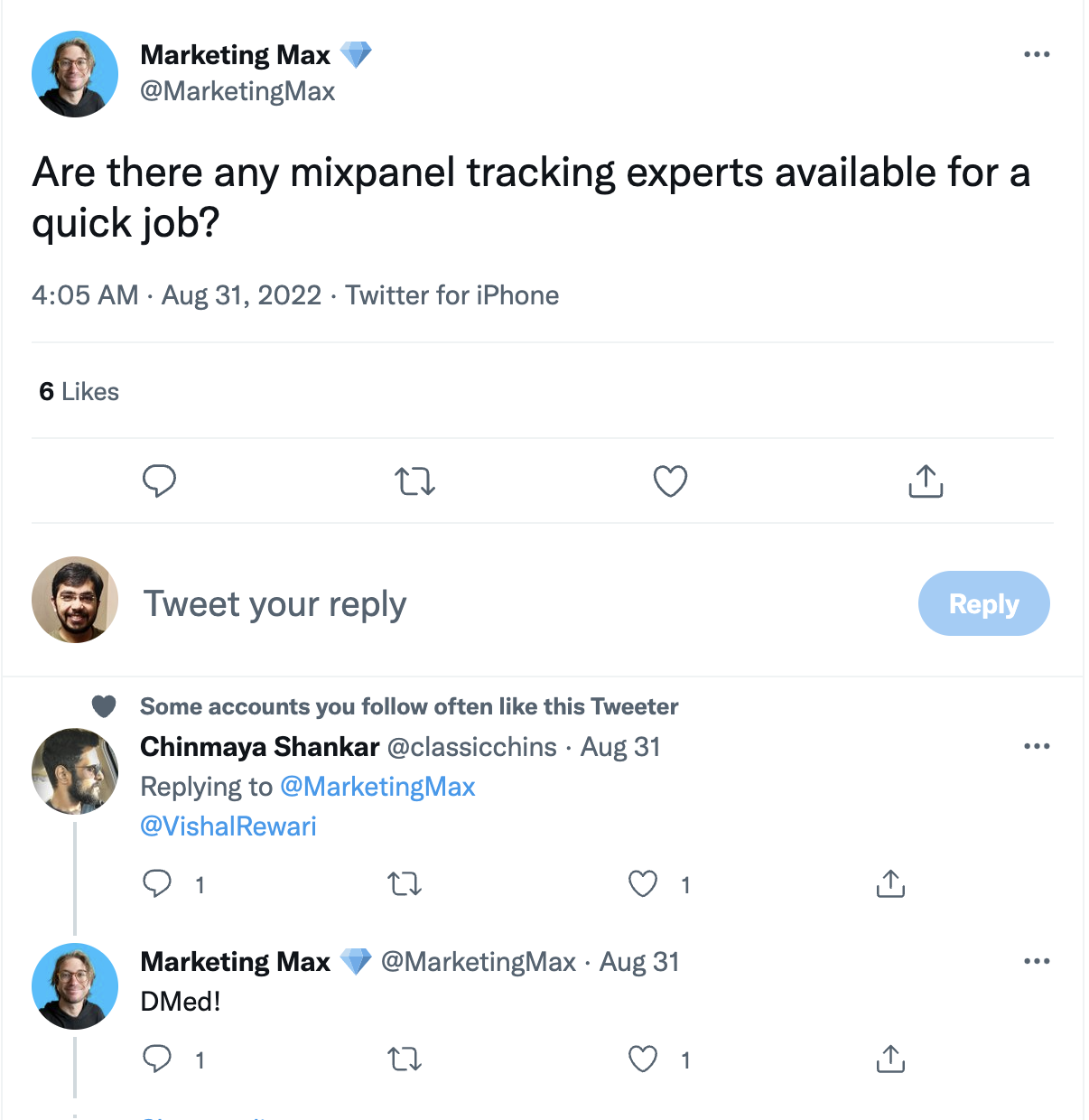
Task: Share the main tweet
Action: coord(926,481)
